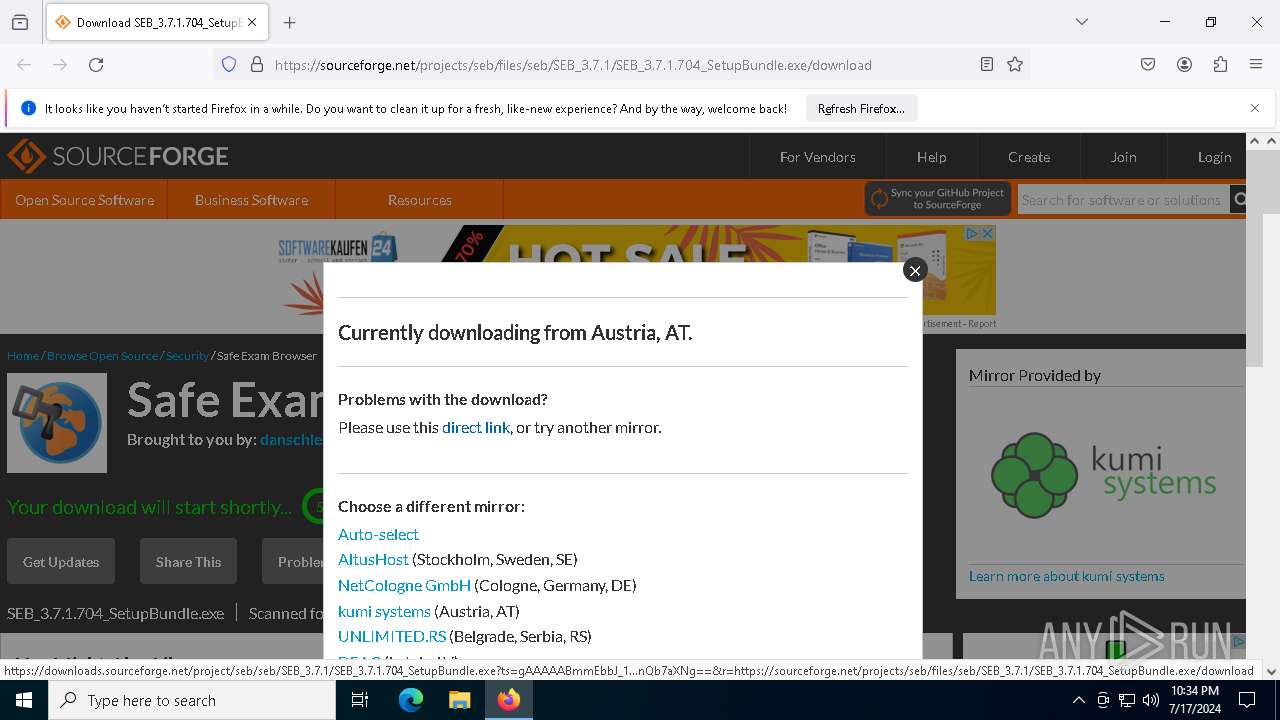Viewport: 1280px width, 720px height.
Task: Close the mirror selection dialog
Action: [x=914, y=270]
